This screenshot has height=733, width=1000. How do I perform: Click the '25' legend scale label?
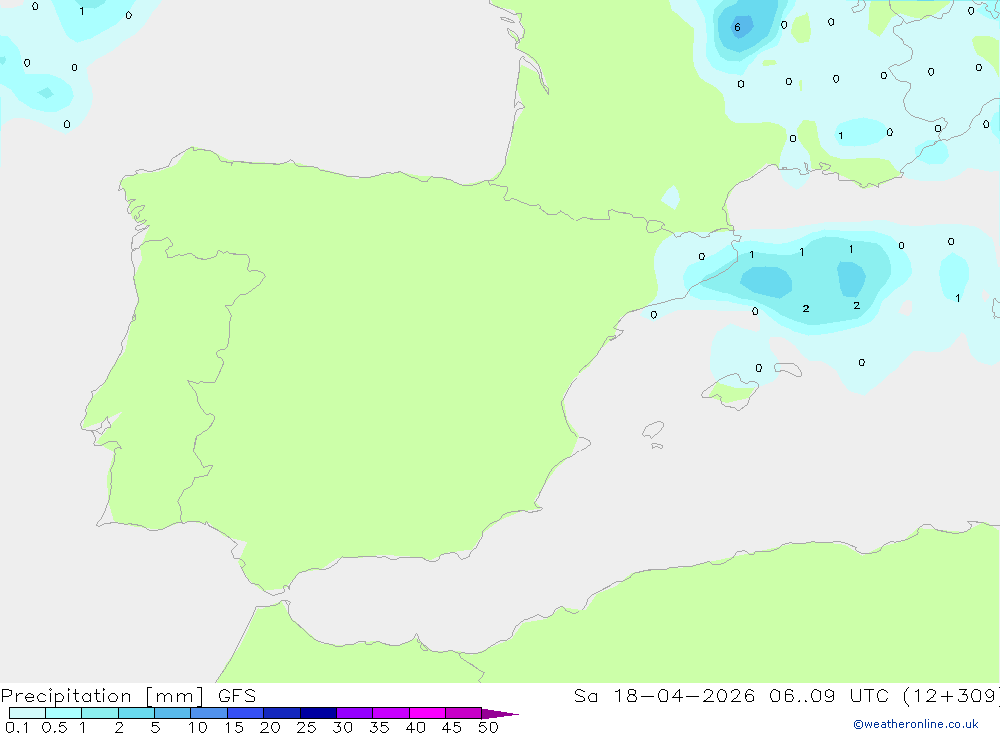(307, 727)
